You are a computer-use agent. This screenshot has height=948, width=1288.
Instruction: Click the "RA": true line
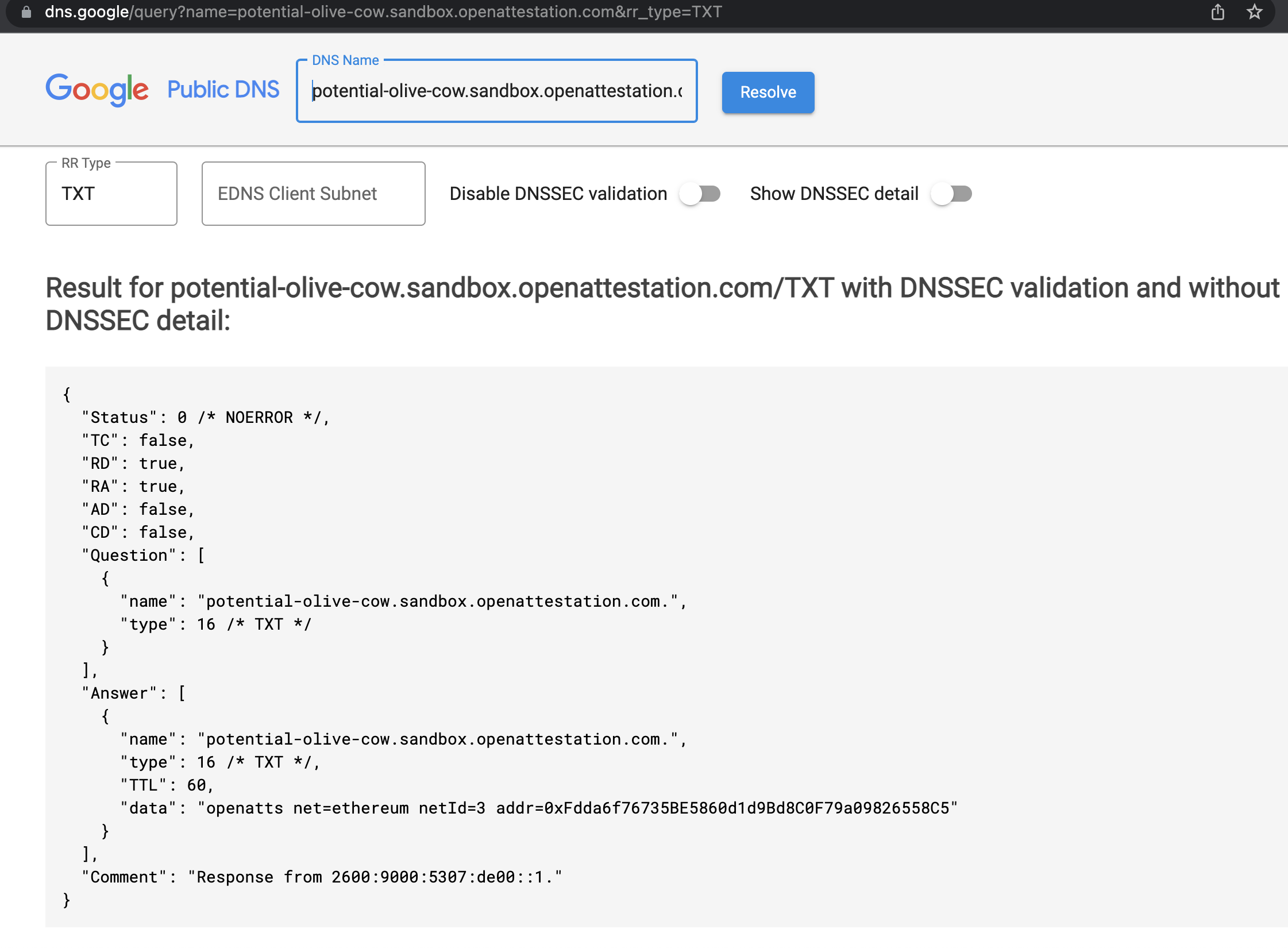click(x=133, y=487)
